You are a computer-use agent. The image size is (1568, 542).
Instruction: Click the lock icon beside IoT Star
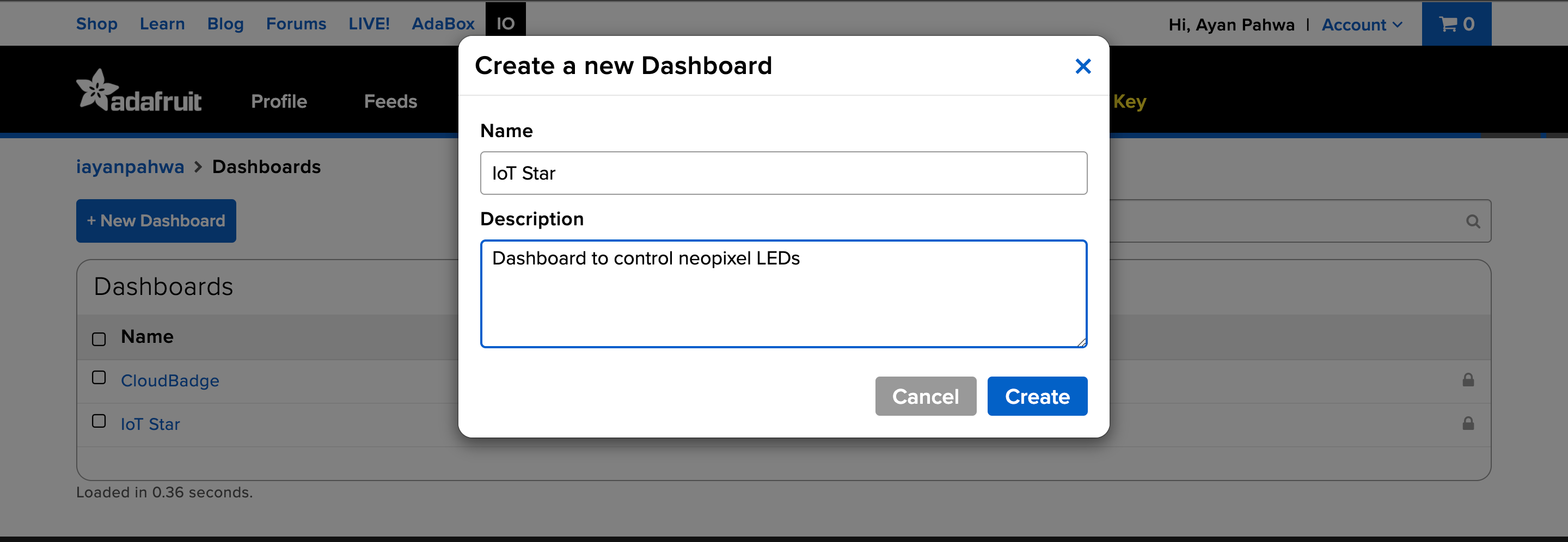1468,423
